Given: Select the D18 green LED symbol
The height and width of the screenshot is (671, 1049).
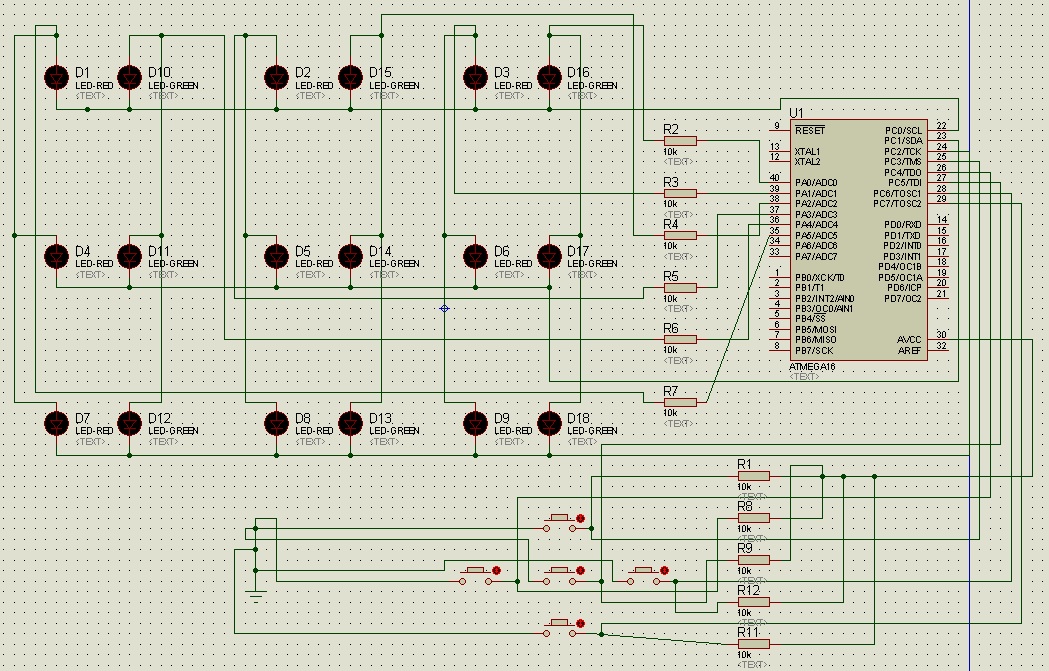Looking at the screenshot, I should point(549,423).
